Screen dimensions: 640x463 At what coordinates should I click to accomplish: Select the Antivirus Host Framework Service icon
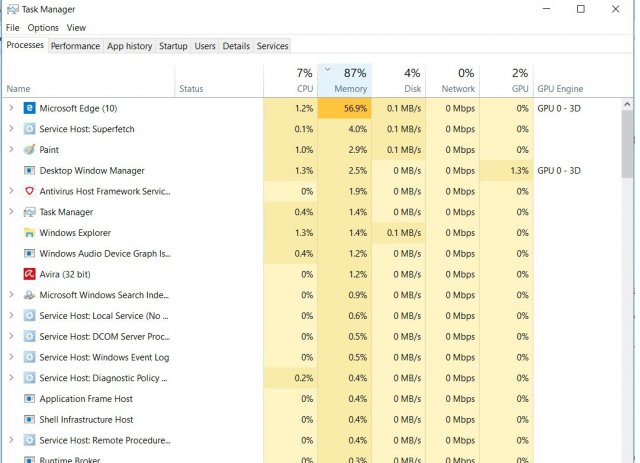[30, 191]
